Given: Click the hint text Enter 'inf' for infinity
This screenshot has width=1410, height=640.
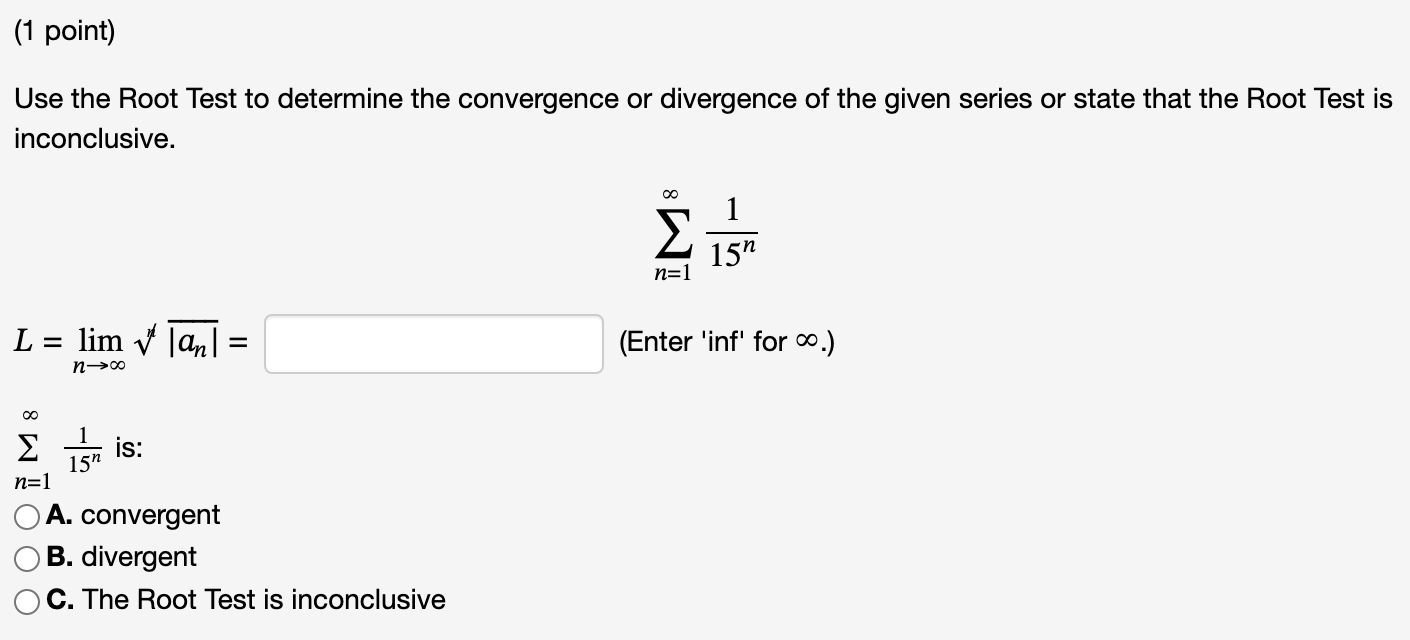Looking at the screenshot, I should click(x=727, y=342).
